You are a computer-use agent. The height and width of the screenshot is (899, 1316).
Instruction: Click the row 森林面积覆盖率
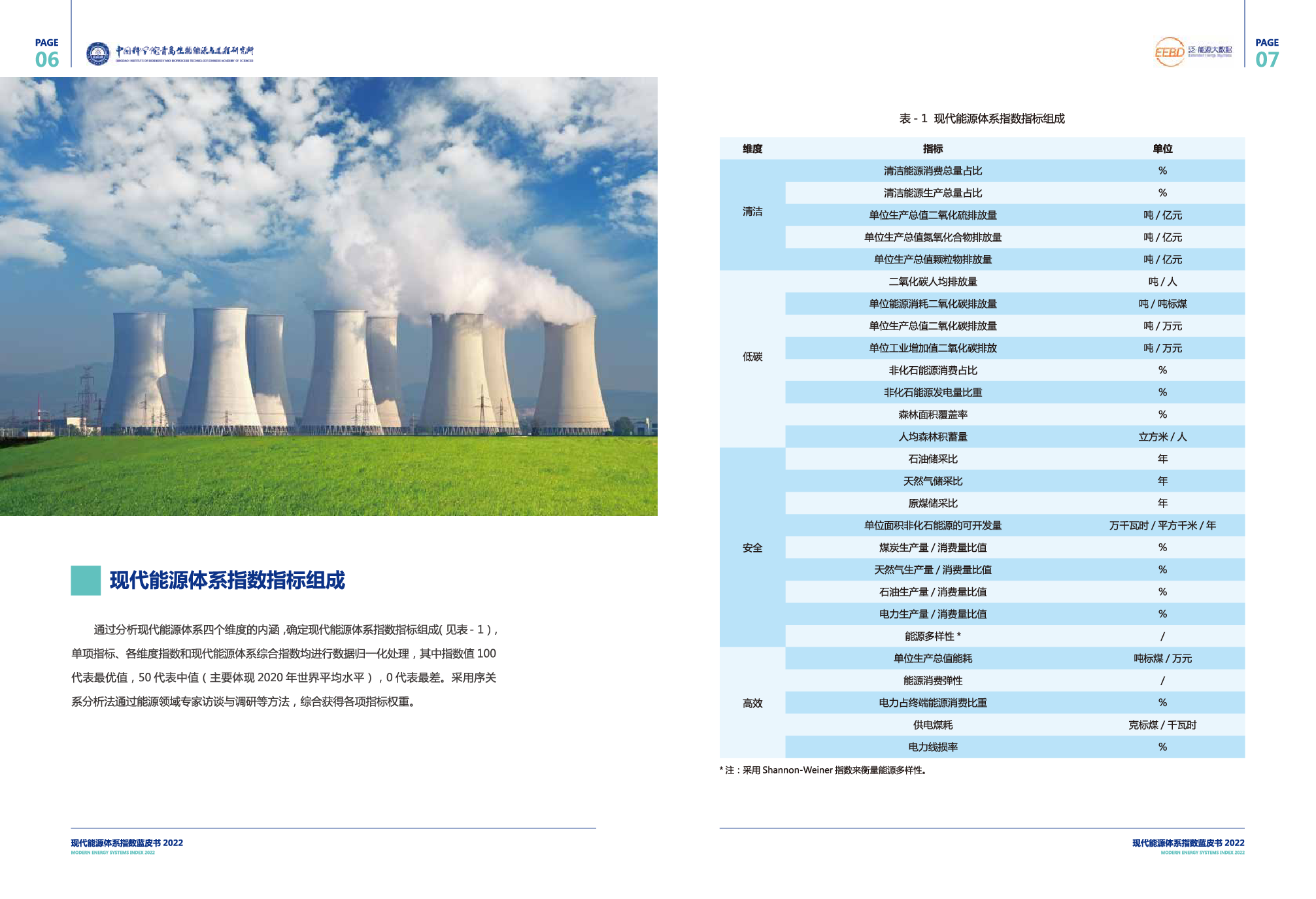[1015, 415]
